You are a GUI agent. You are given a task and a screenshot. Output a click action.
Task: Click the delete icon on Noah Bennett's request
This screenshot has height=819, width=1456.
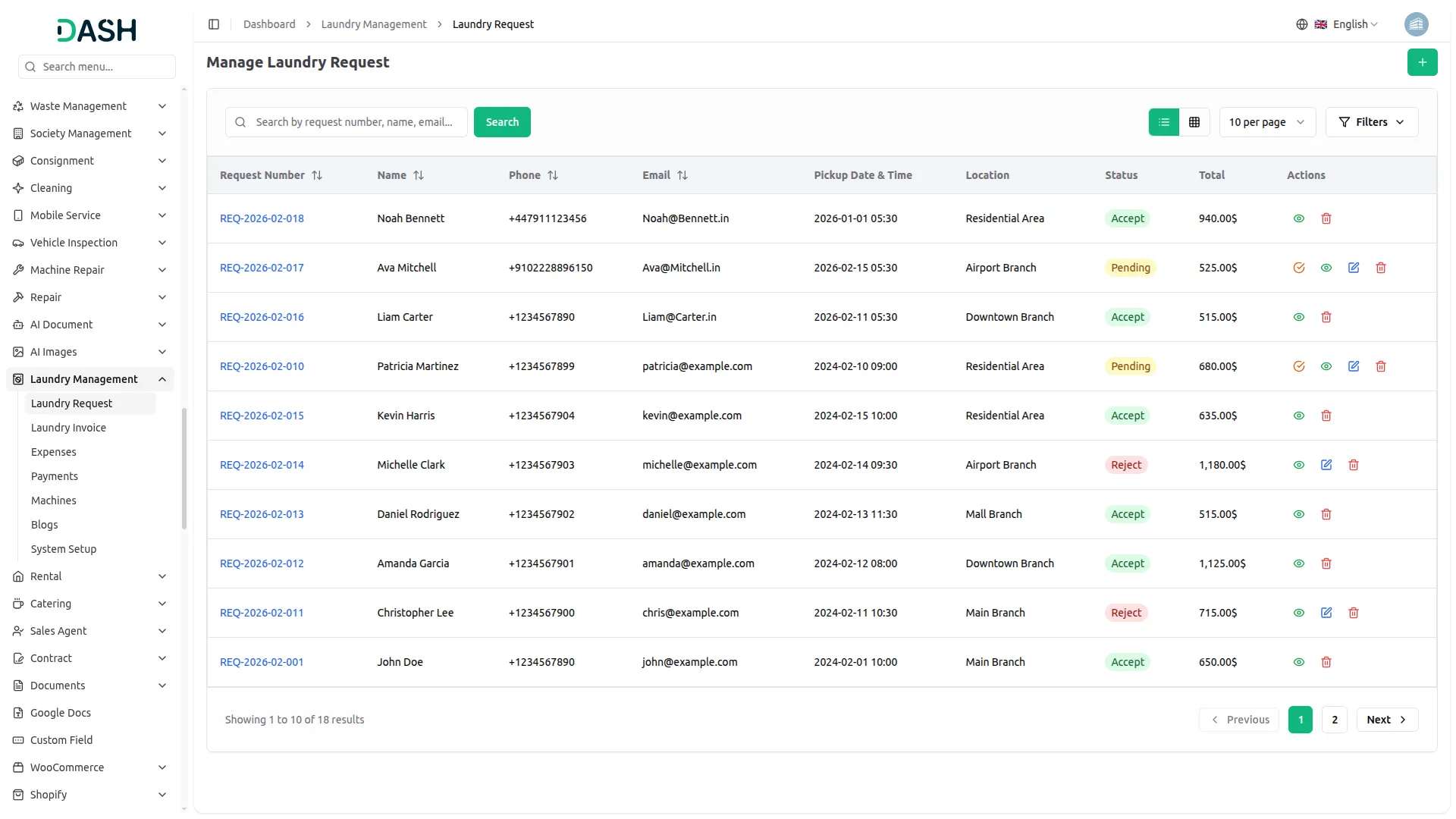1326,218
